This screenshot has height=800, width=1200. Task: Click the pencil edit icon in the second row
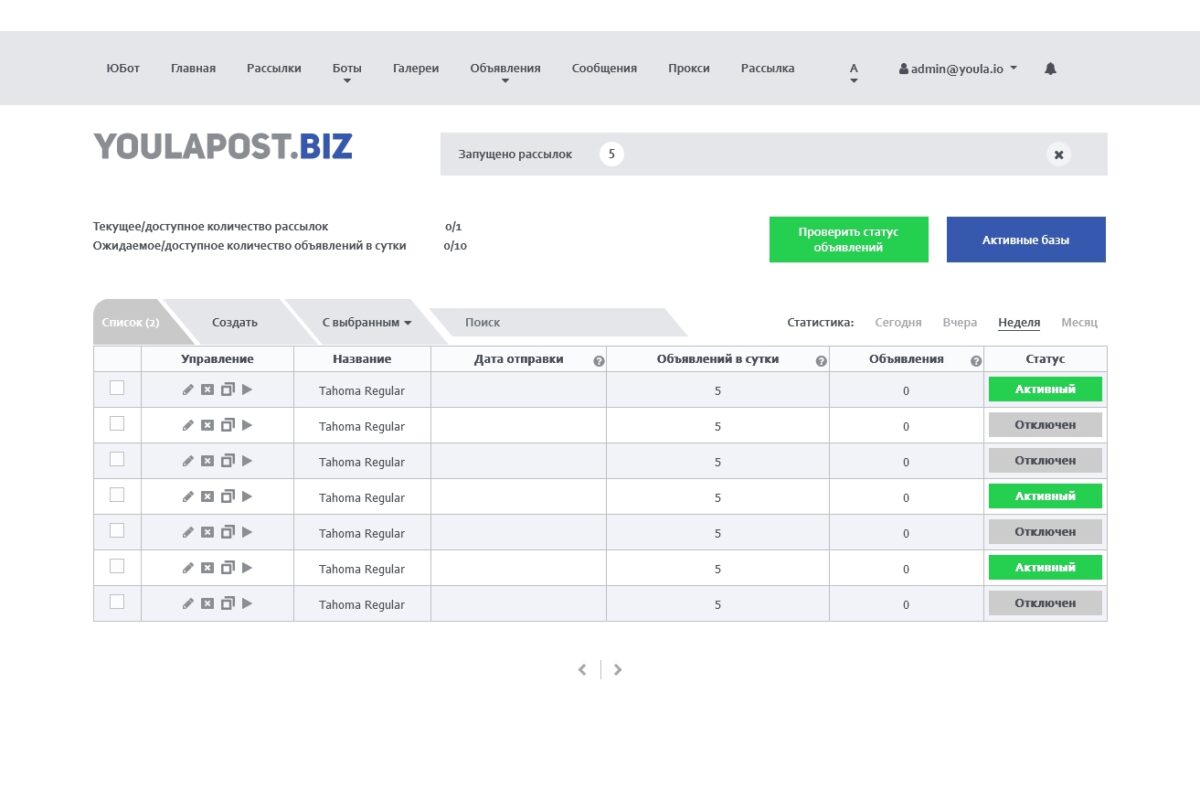point(188,425)
